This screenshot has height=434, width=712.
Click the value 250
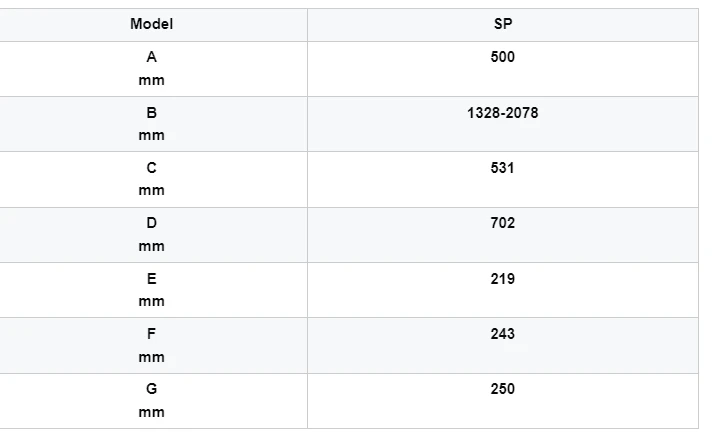click(x=503, y=389)
